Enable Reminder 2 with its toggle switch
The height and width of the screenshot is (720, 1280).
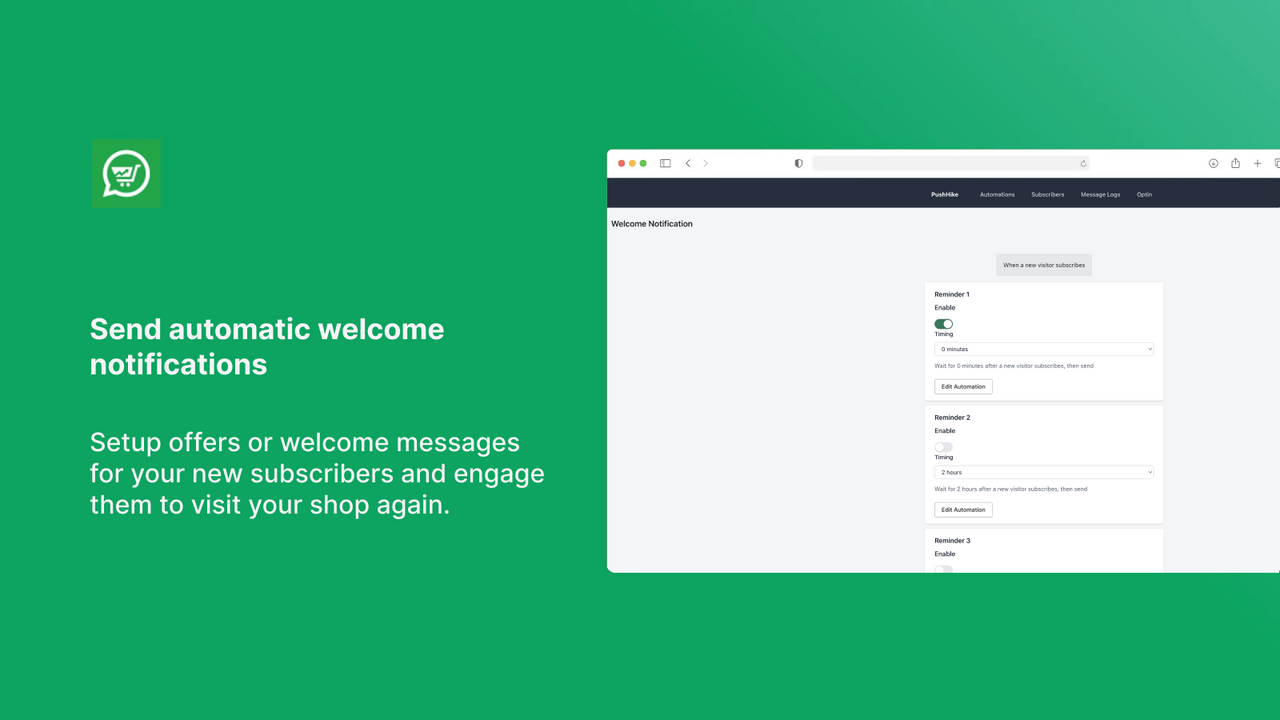(943, 447)
